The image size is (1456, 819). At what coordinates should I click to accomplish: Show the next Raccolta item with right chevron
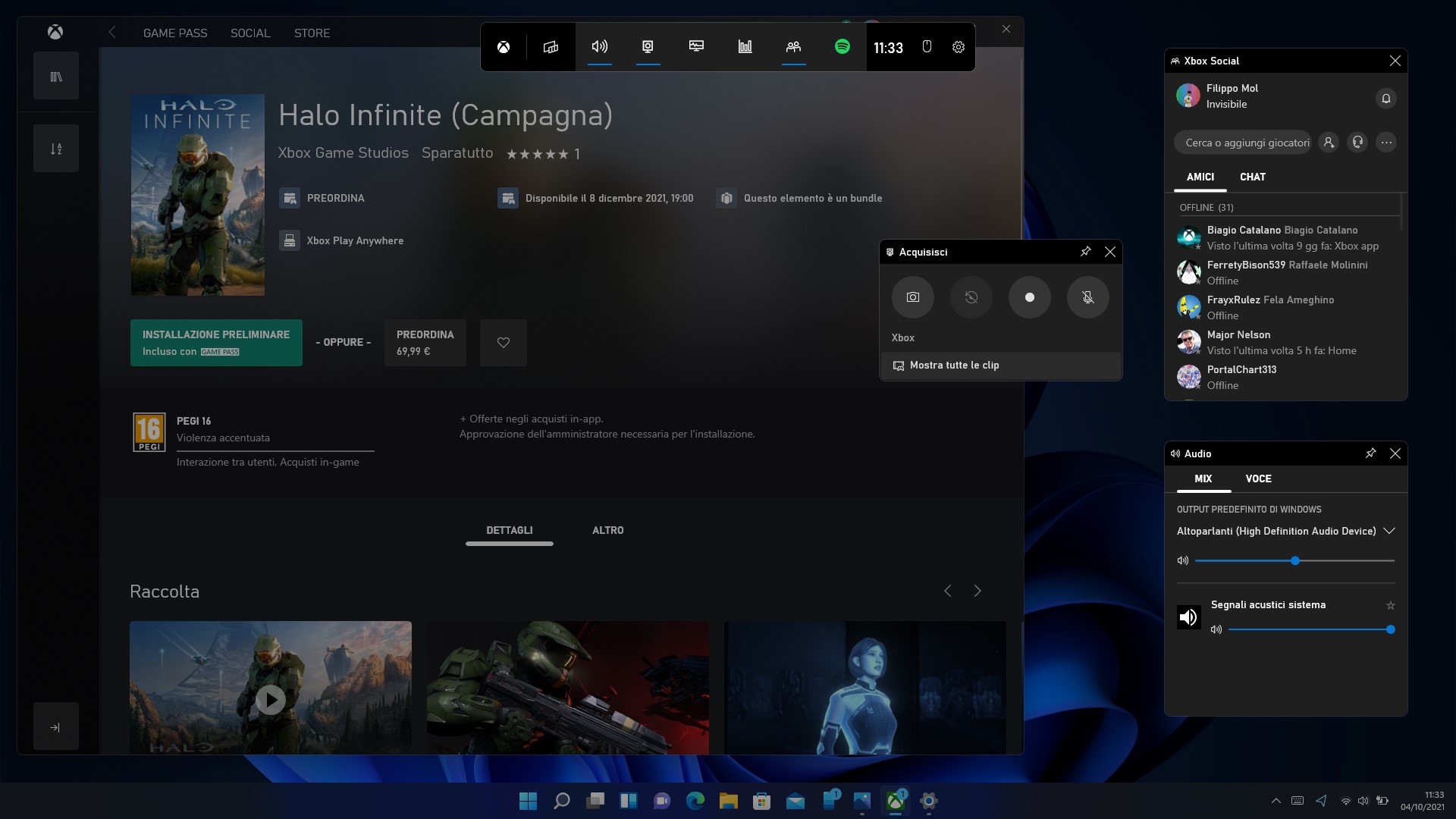pos(977,591)
